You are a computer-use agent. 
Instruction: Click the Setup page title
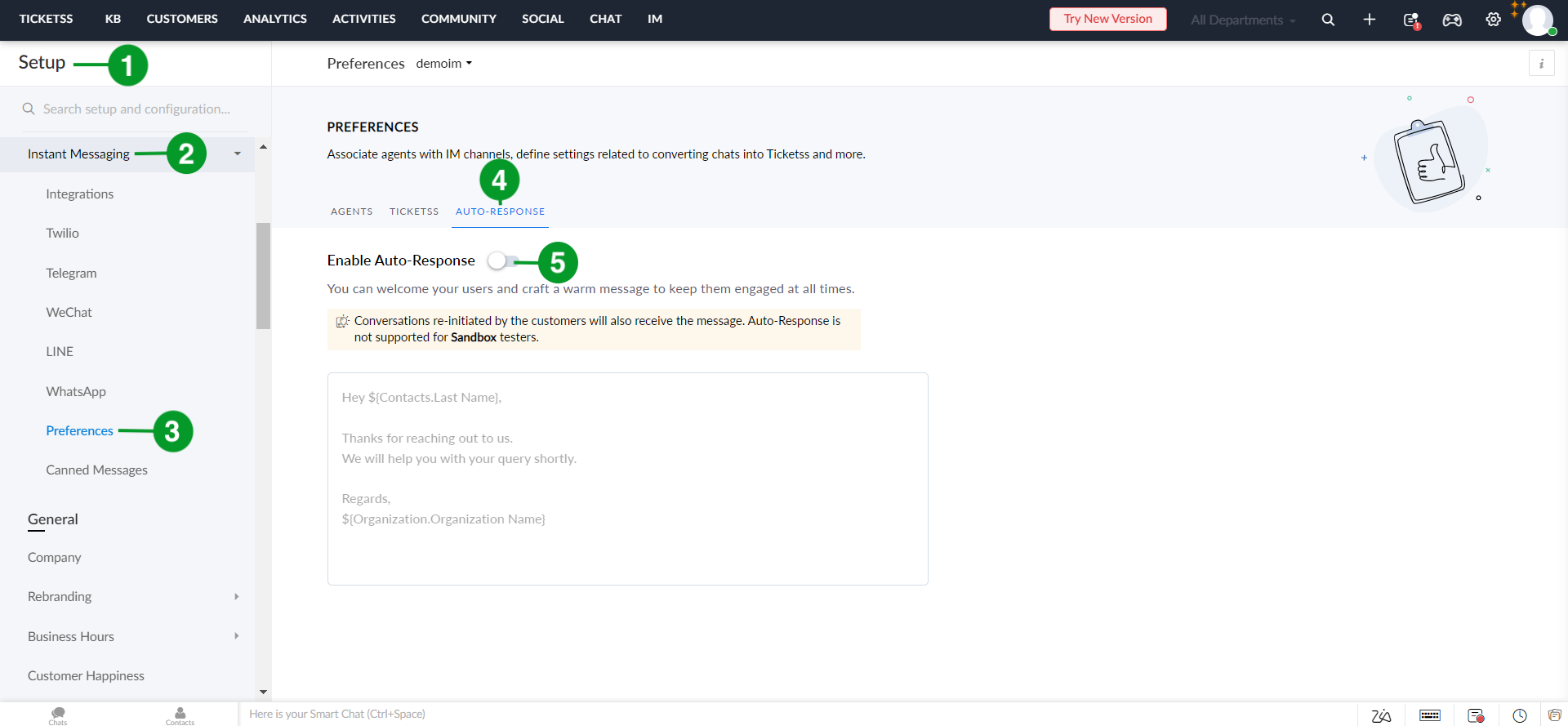(42, 63)
